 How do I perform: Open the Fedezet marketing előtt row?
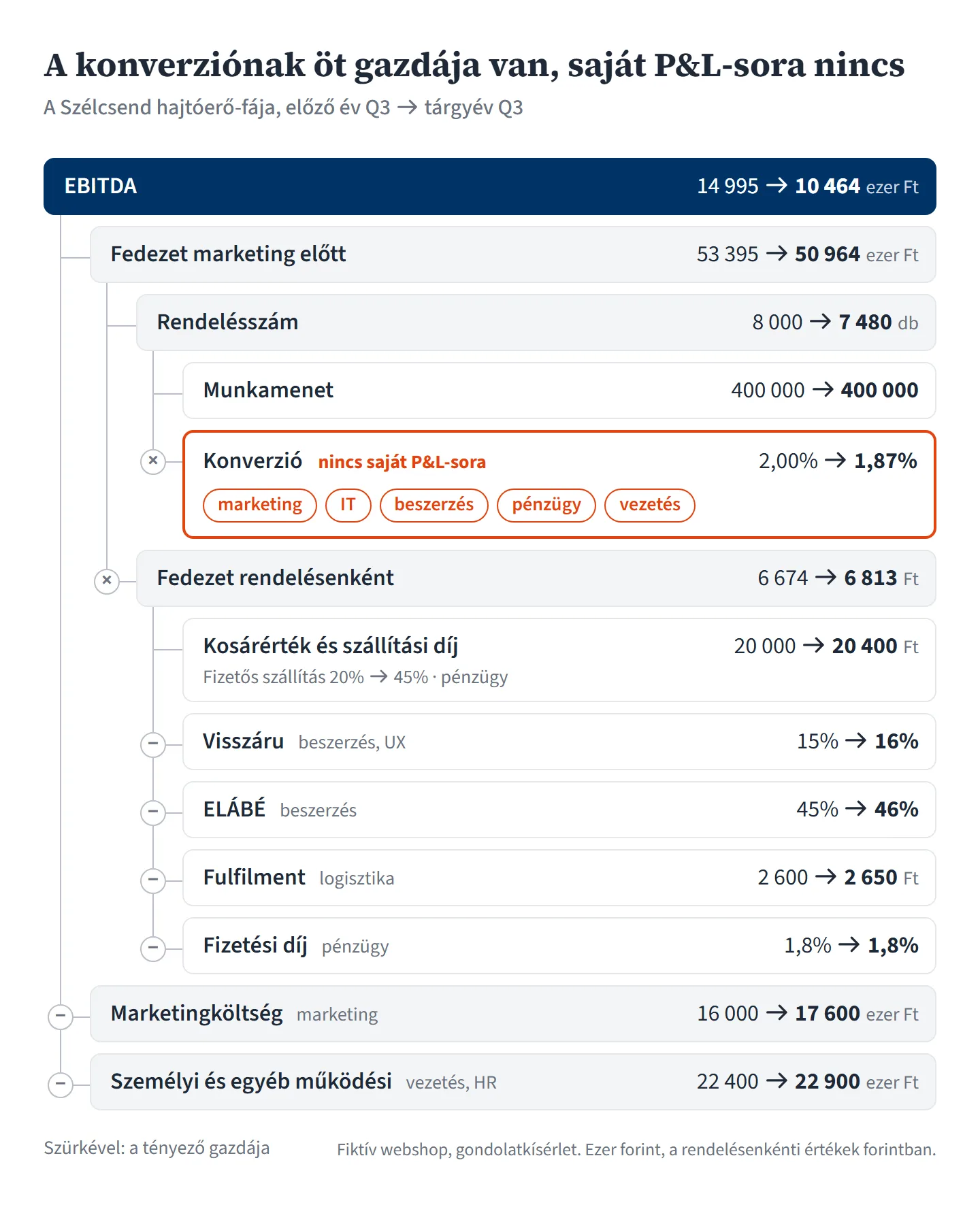tap(513, 254)
